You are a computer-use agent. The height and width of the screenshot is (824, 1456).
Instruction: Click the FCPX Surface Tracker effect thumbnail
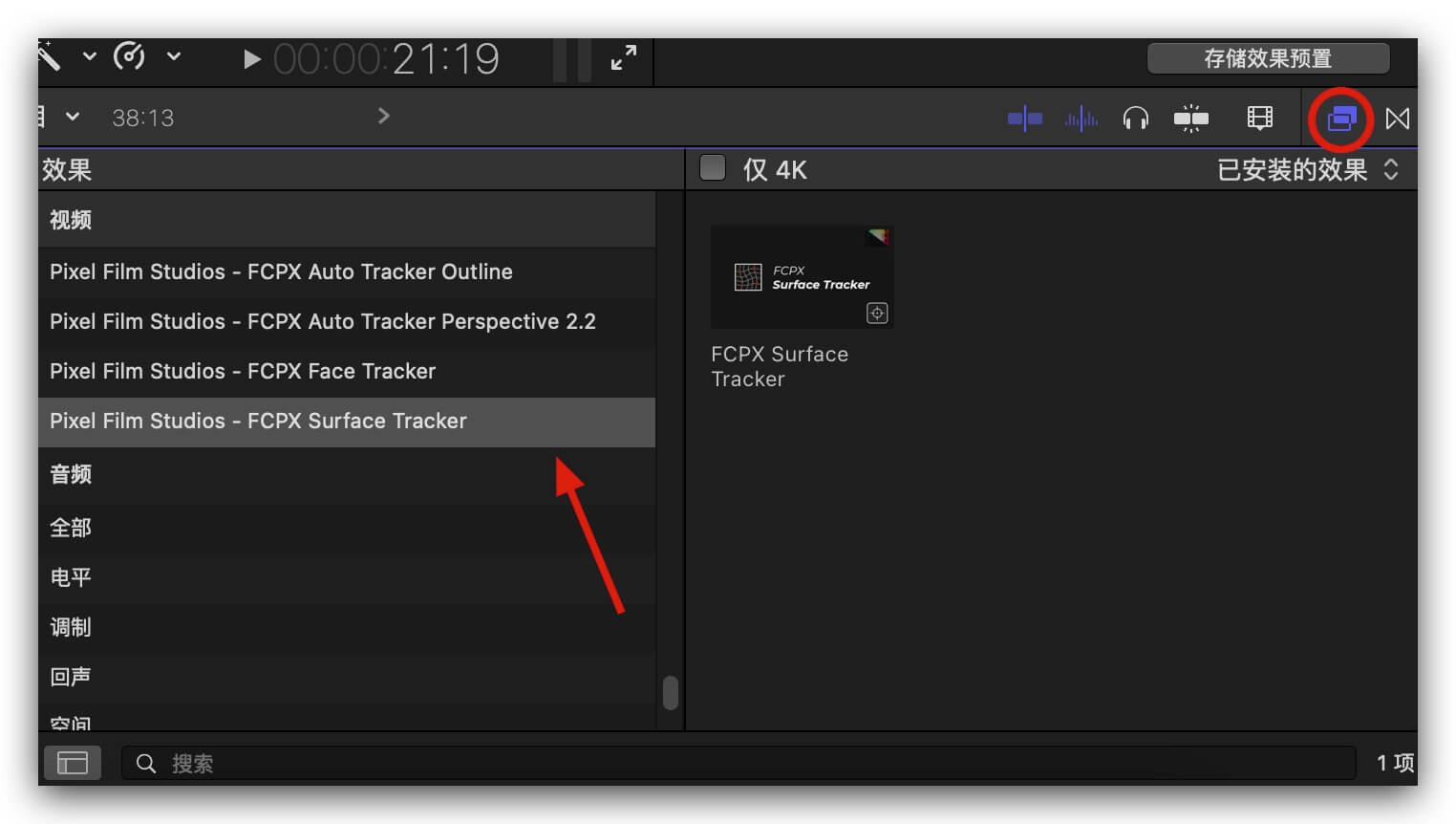coord(803,277)
